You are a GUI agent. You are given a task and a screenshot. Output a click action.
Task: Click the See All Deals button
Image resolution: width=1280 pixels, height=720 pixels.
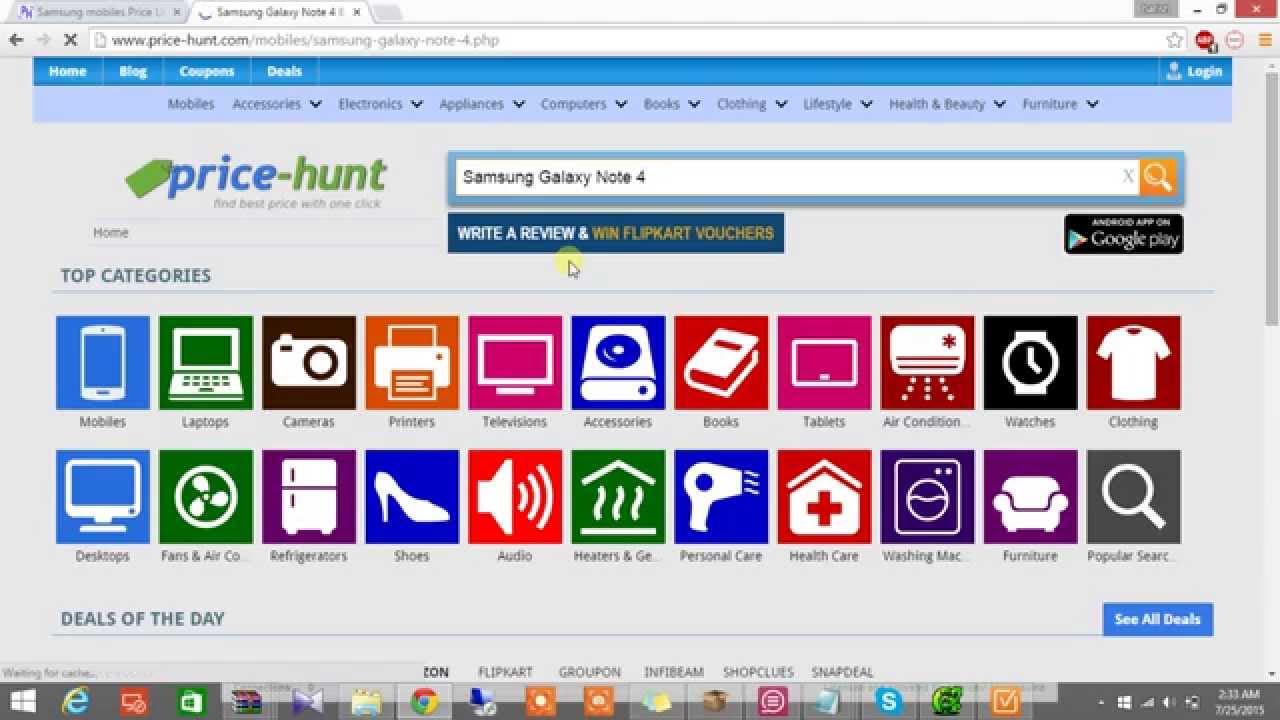(x=1158, y=619)
